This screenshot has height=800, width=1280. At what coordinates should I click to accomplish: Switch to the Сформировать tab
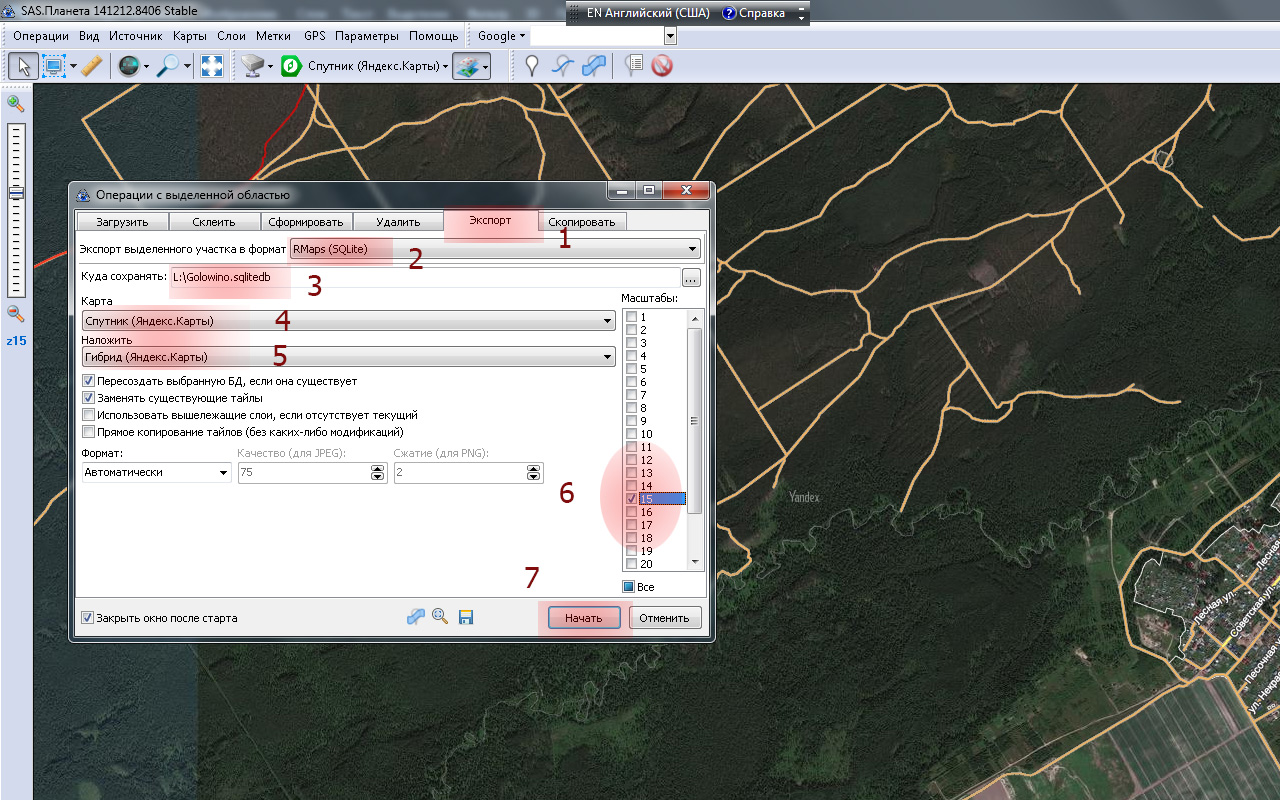point(306,222)
